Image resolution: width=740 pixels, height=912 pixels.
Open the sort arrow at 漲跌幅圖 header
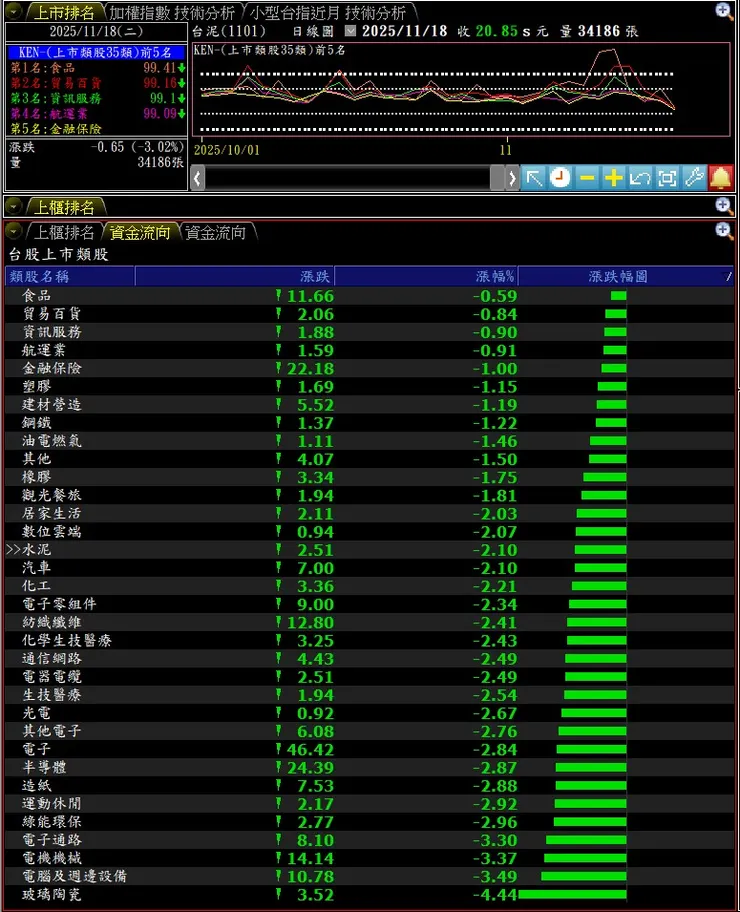[x=728, y=276]
